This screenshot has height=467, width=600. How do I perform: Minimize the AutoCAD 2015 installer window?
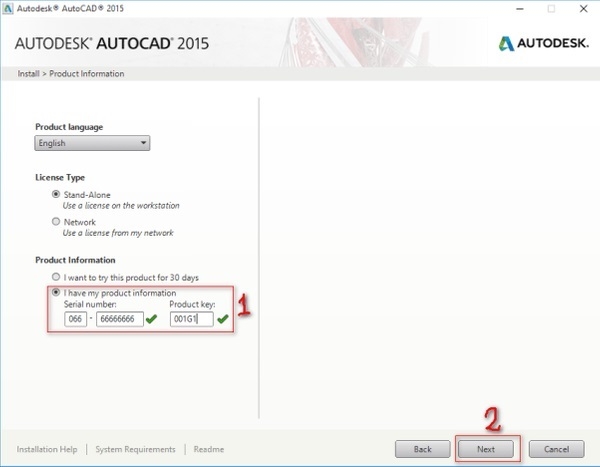pos(521,8)
